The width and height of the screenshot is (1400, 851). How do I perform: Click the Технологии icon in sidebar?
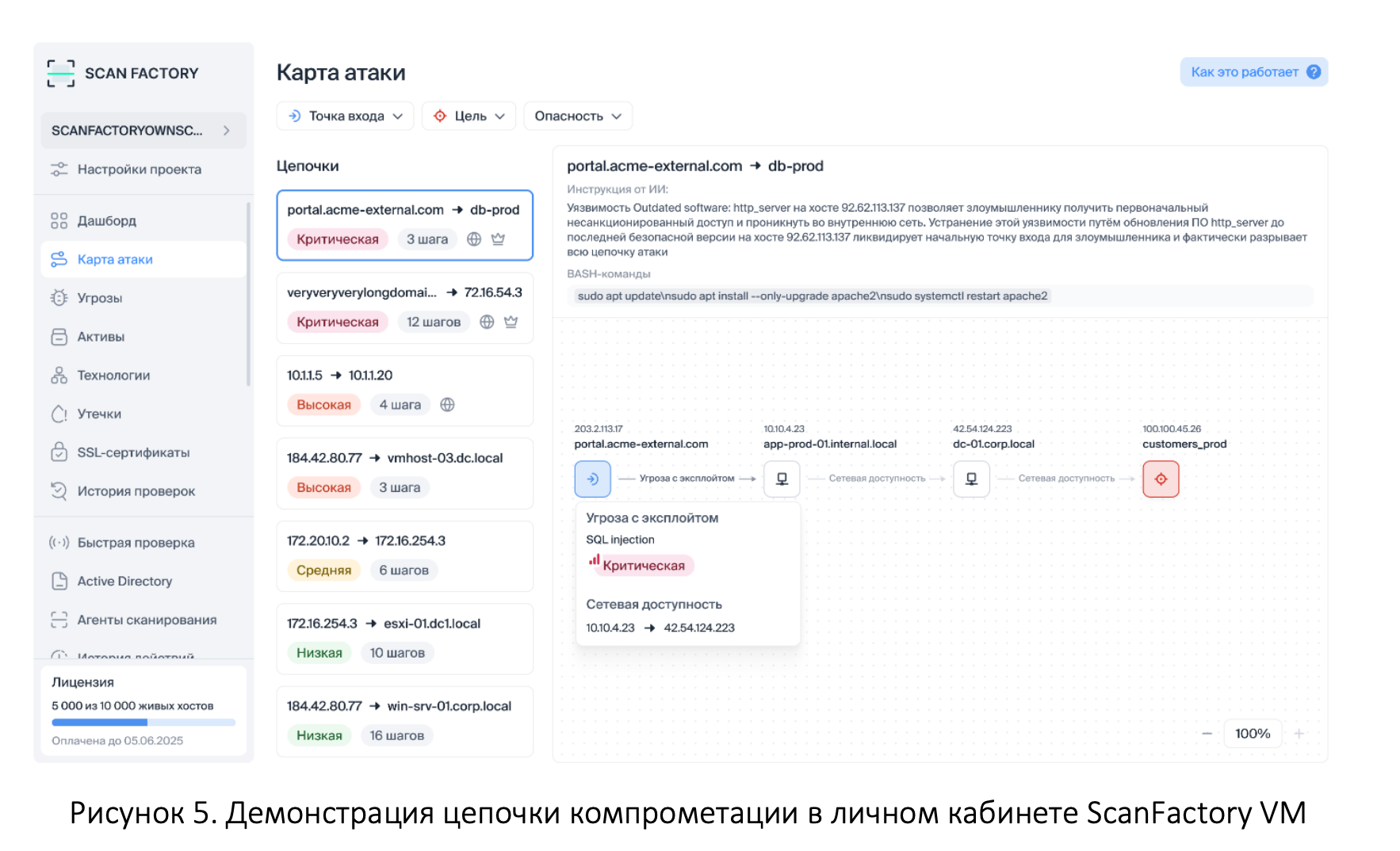tap(59, 375)
